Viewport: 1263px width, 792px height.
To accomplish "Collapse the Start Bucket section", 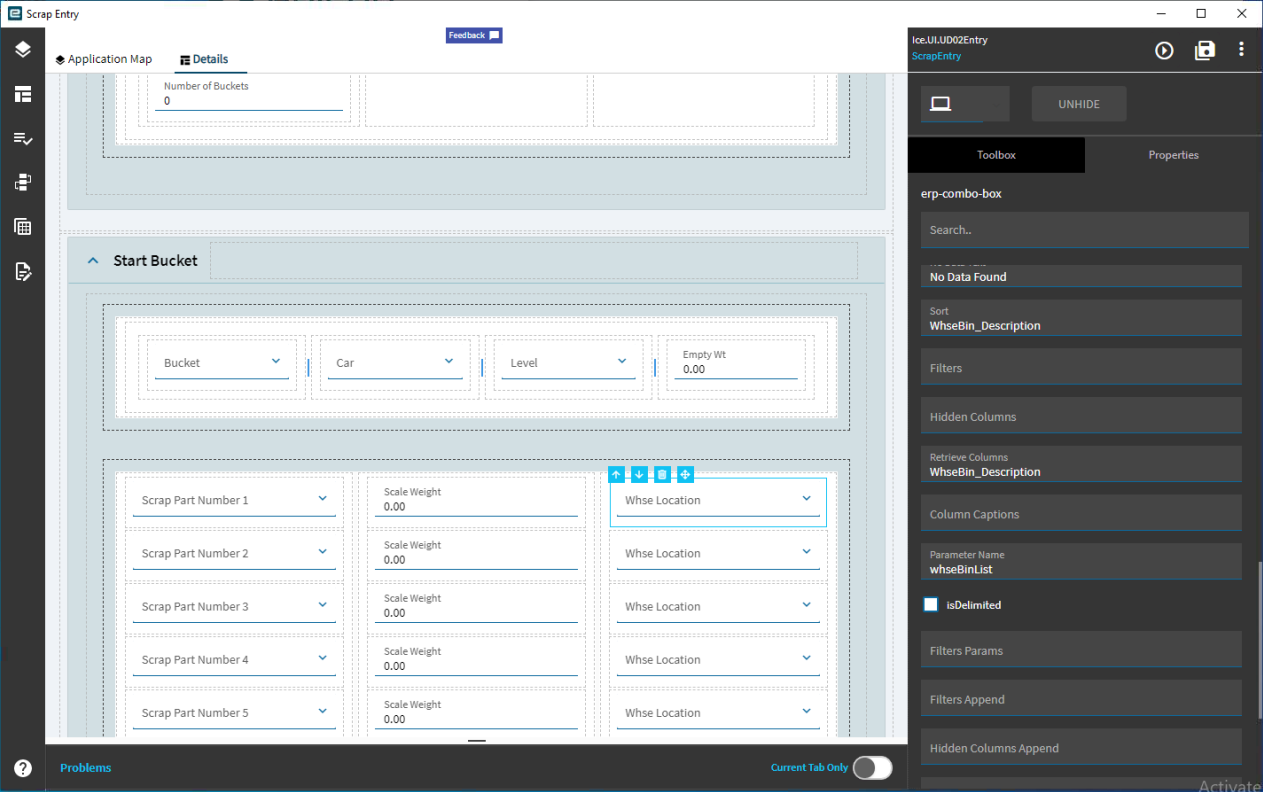I will click(x=93, y=260).
